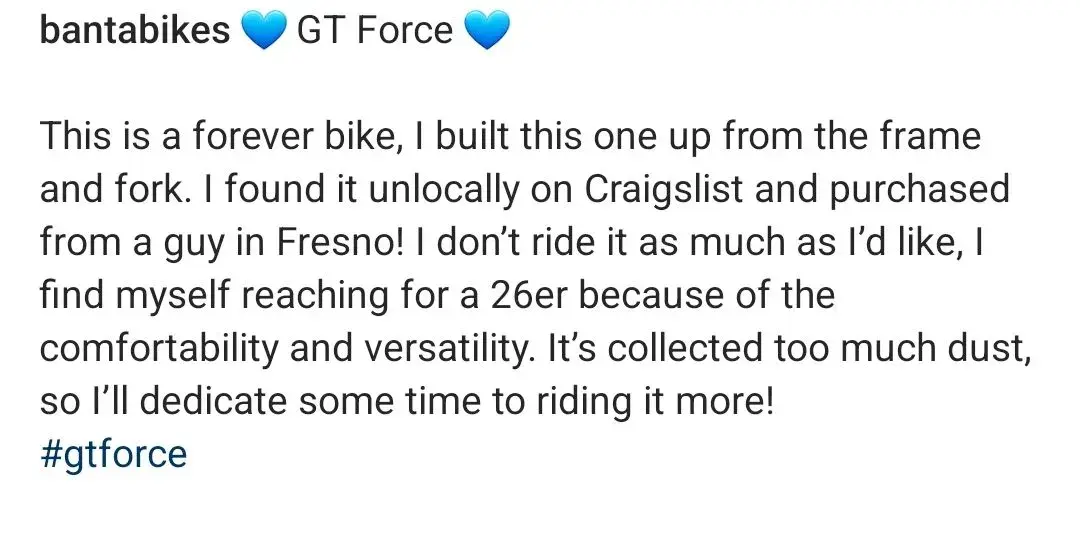The image size is (1080, 536).
Task: Click the word unlocally in caption
Action: coord(444,191)
